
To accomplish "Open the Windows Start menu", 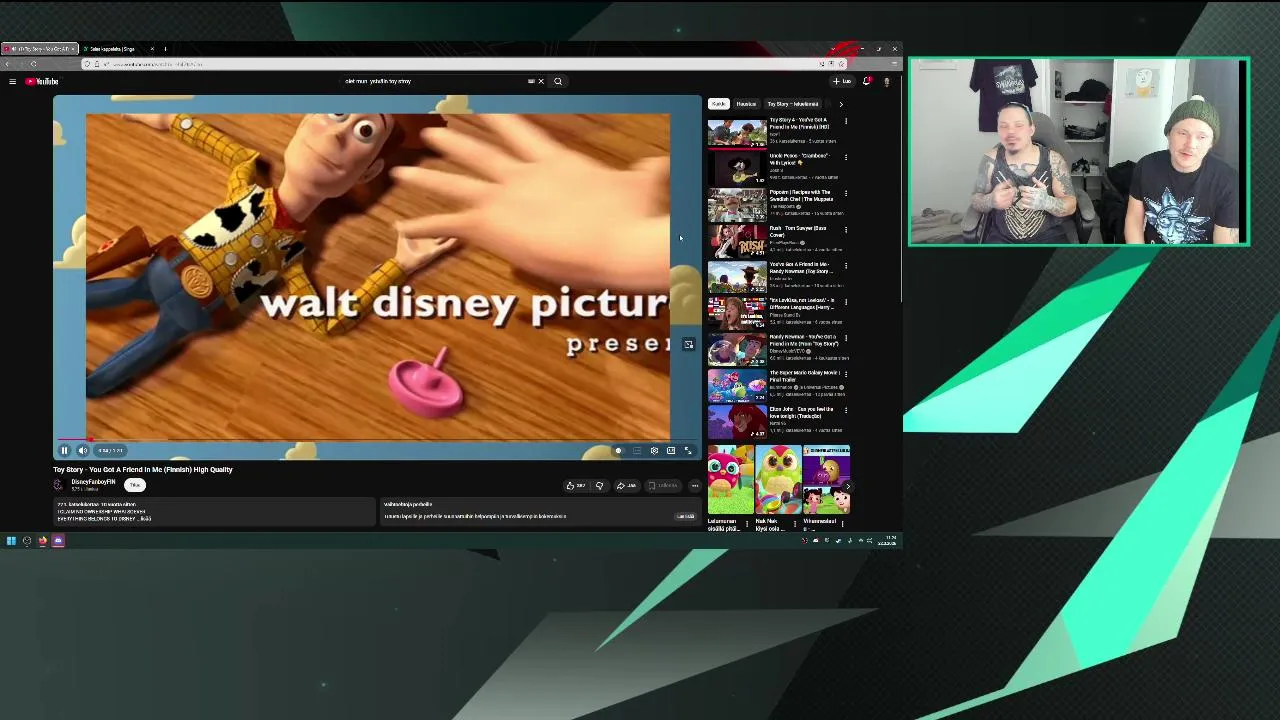I will coord(11,541).
